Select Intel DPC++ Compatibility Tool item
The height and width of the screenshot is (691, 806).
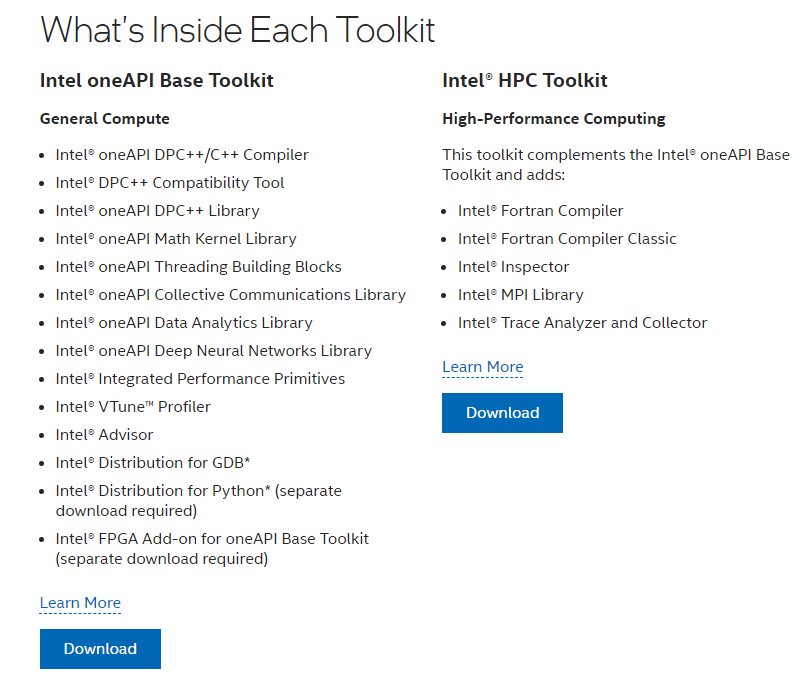point(170,183)
